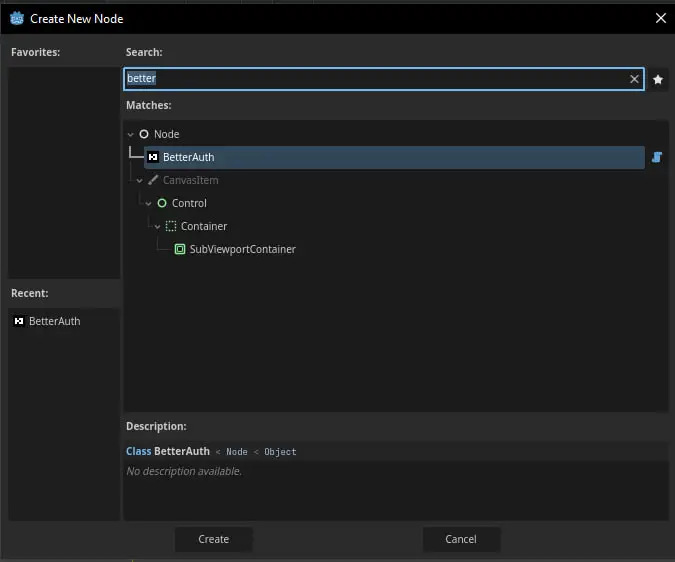This screenshot has width=675, height=562.
Task: Click the Node circle icon in tree
Action: 144,134
